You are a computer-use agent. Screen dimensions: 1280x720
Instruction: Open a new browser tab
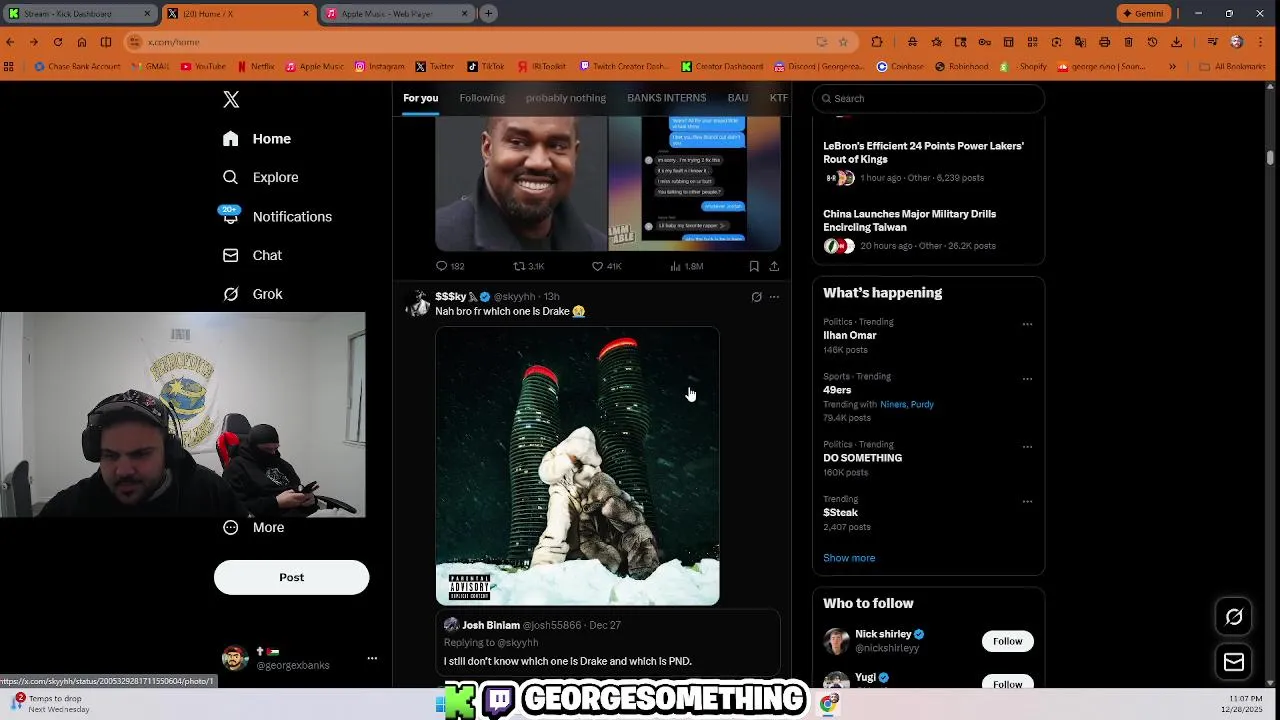tap(488, 14)
